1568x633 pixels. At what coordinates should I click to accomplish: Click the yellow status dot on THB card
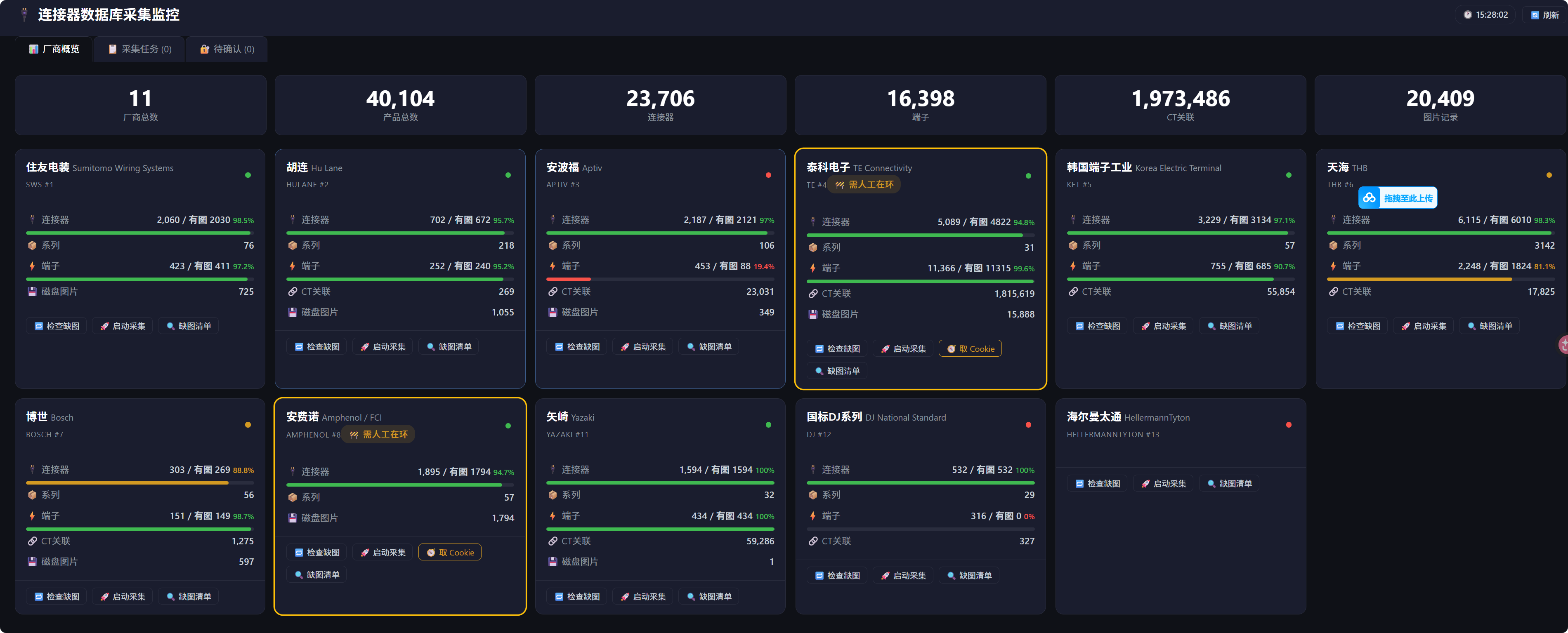point(1549,175)
